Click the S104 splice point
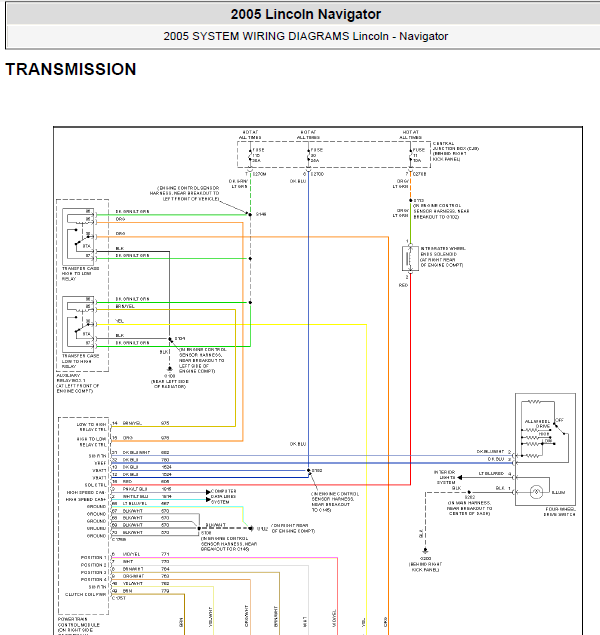This screenshot has width=600, height=635. 170,339
